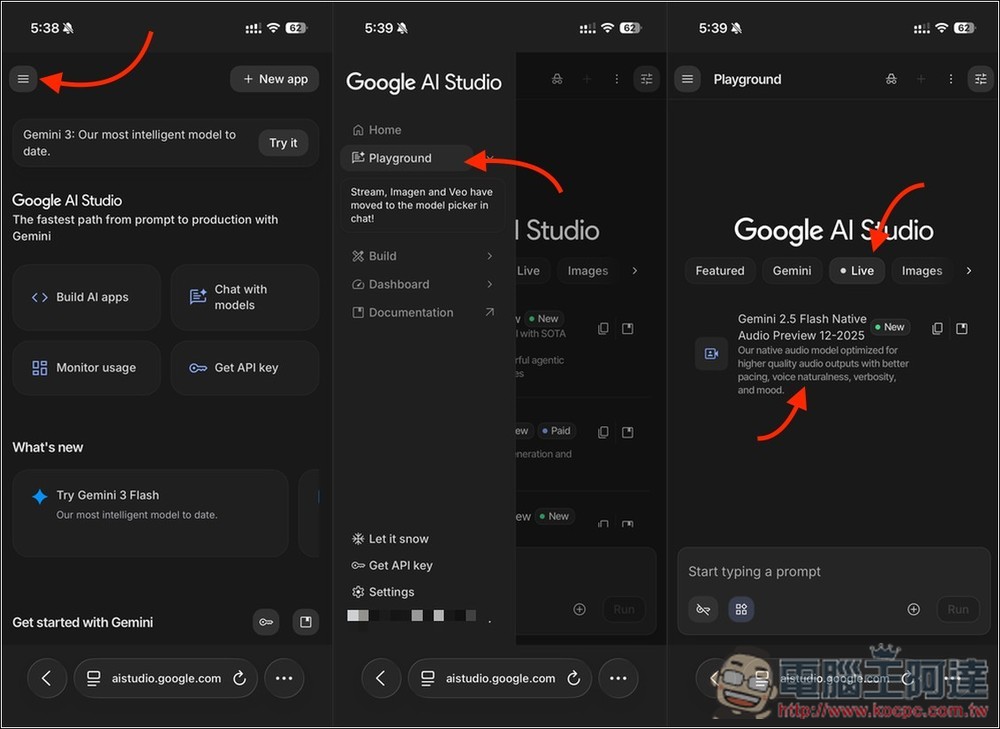Open the 'Monitor usage' card
1000x729 pixels.
pos(87,368)
